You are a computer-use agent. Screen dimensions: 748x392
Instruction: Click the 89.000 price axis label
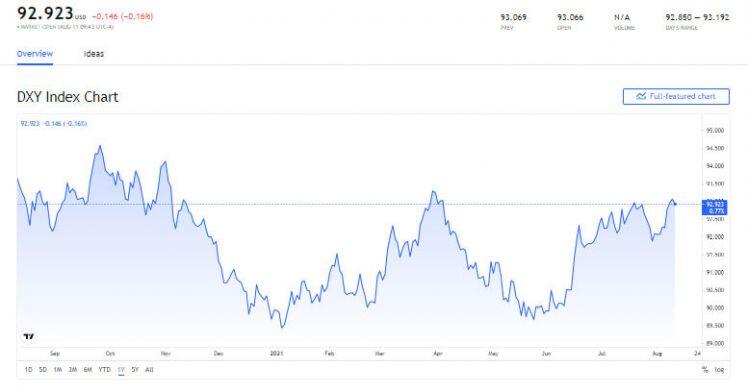715,343
